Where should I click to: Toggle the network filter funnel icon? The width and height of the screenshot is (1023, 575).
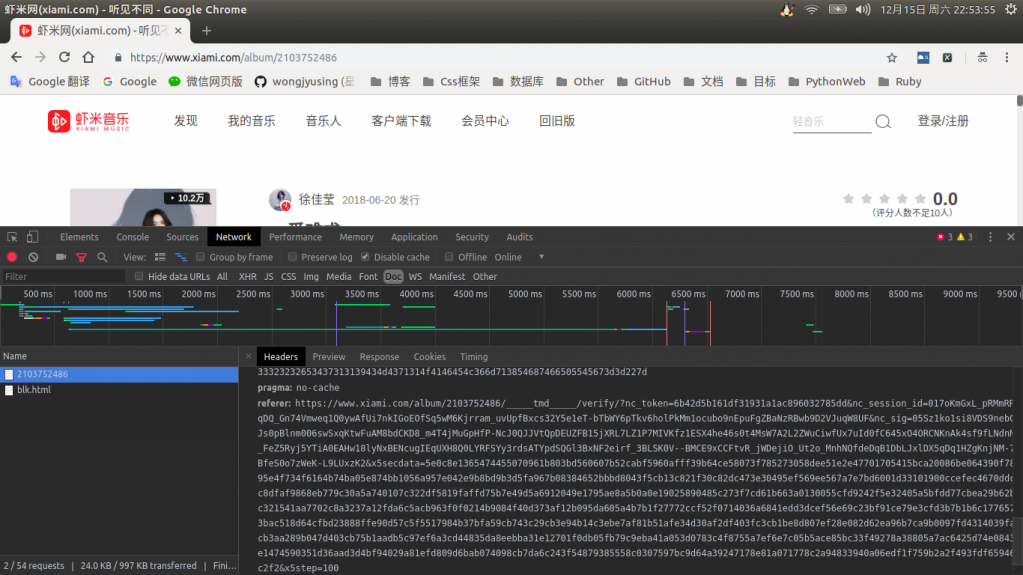[82, 257]
